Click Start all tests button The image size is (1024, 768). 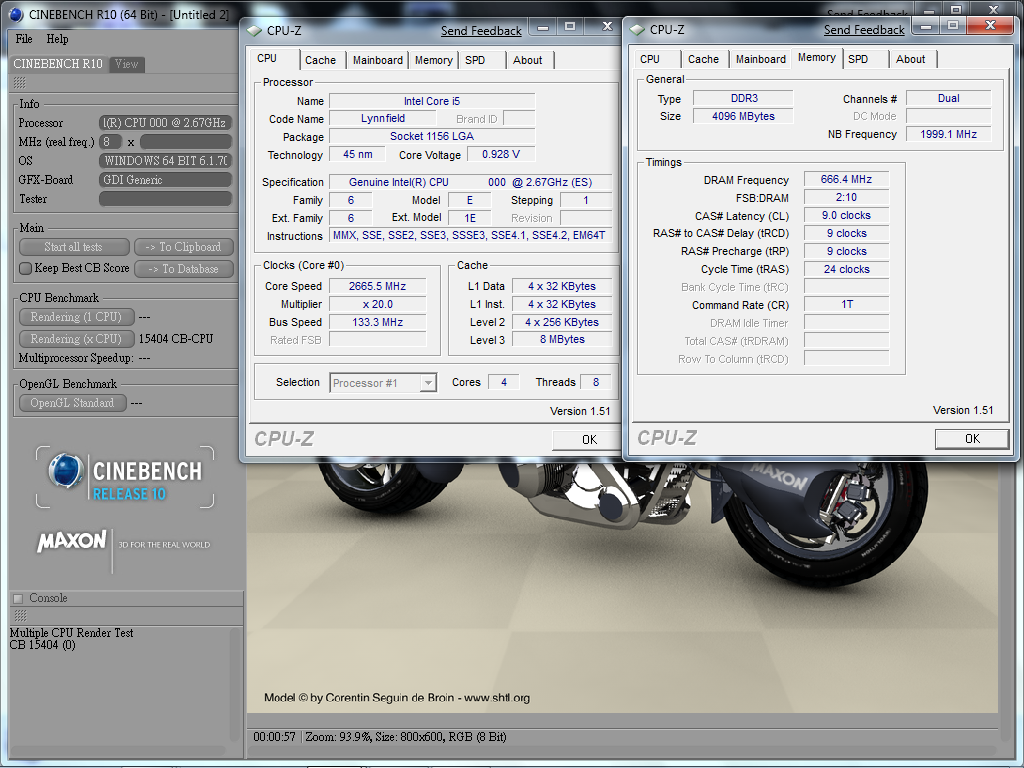point(74,247)
